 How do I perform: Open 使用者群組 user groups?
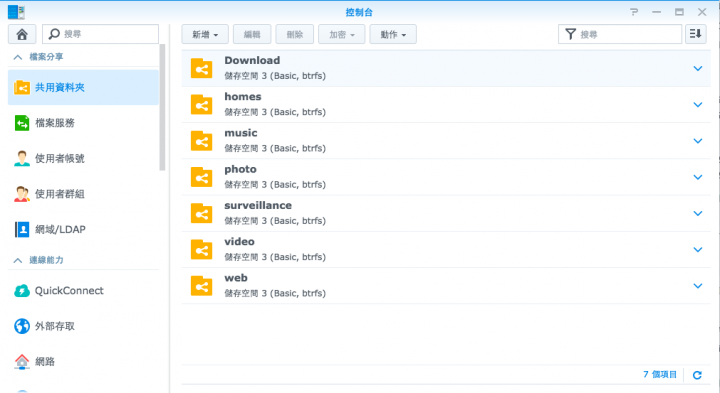83,194
